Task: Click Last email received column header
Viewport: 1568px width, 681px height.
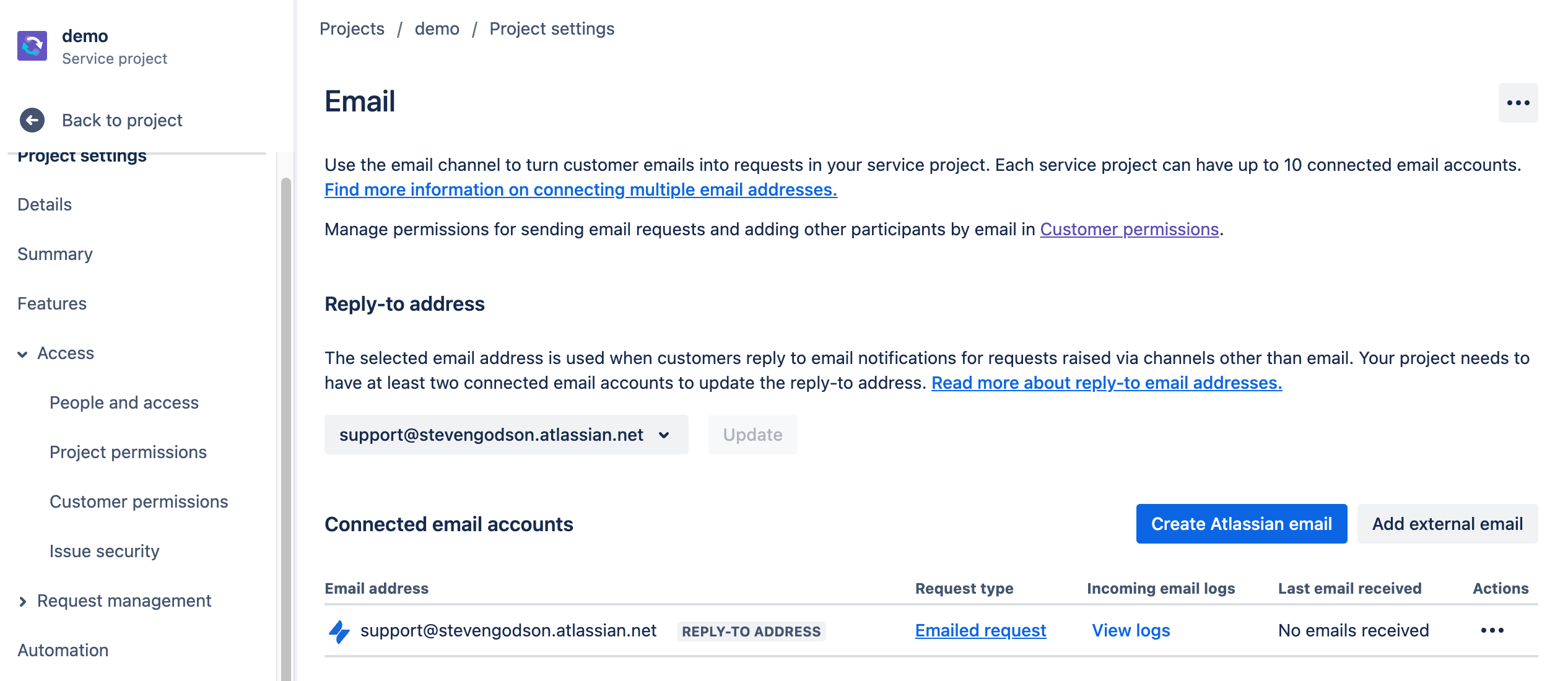Action: point(1350,588)
